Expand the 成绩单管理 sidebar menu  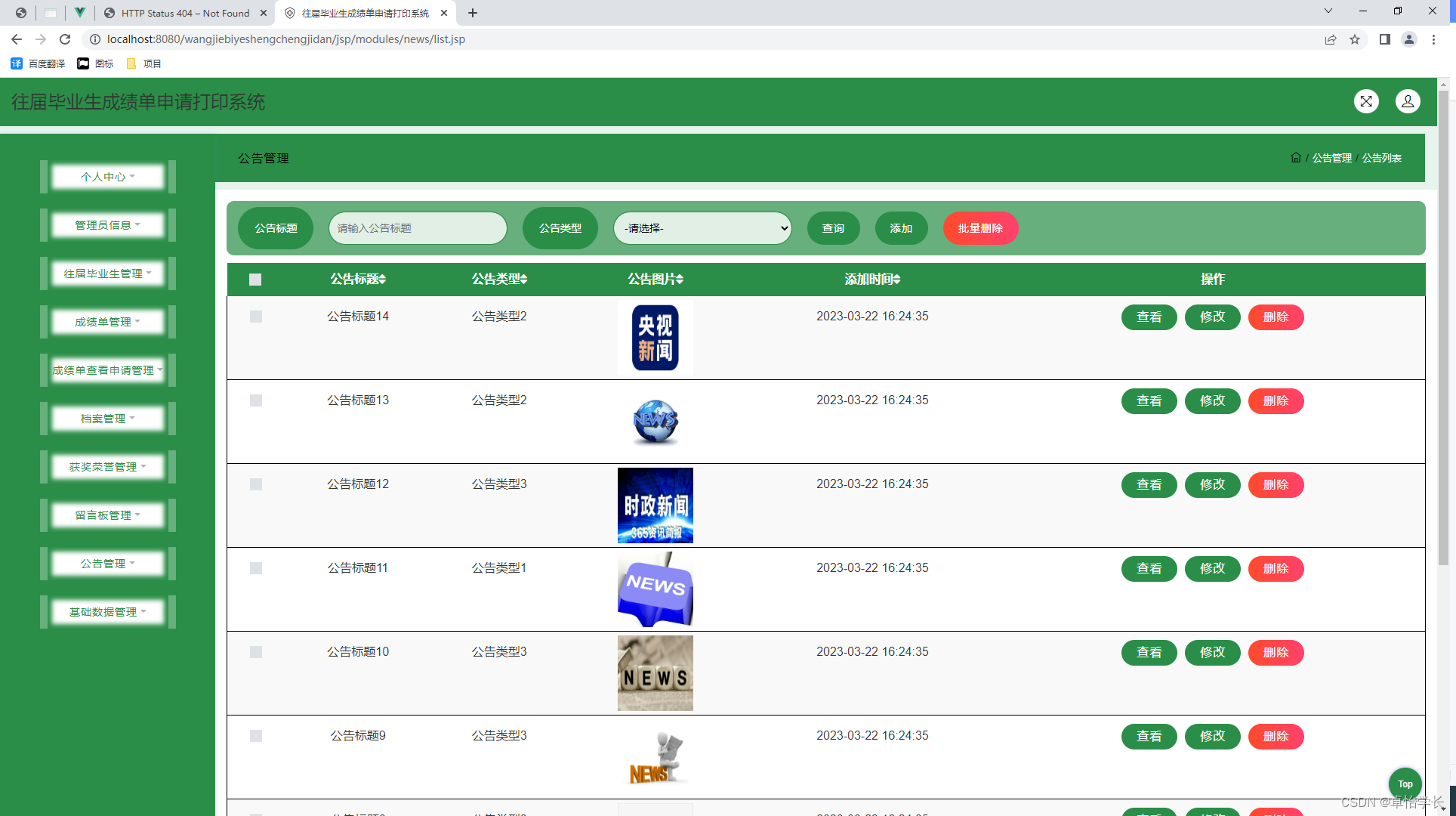pyautogui.click(x=108, y=322)
